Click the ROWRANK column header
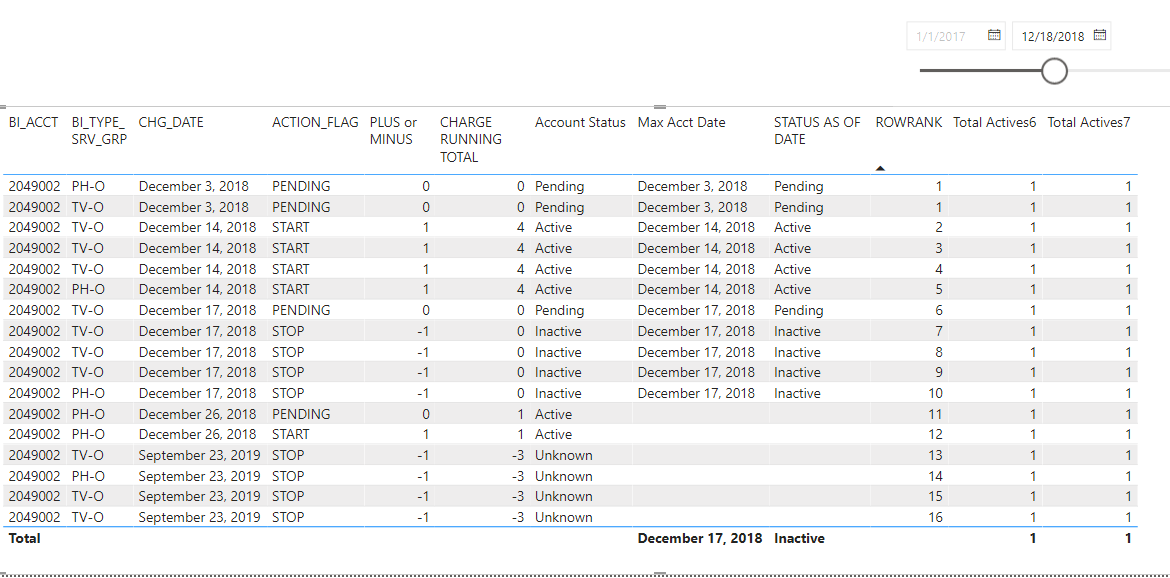Screen dimensions: 1170x578 [909, 122]
